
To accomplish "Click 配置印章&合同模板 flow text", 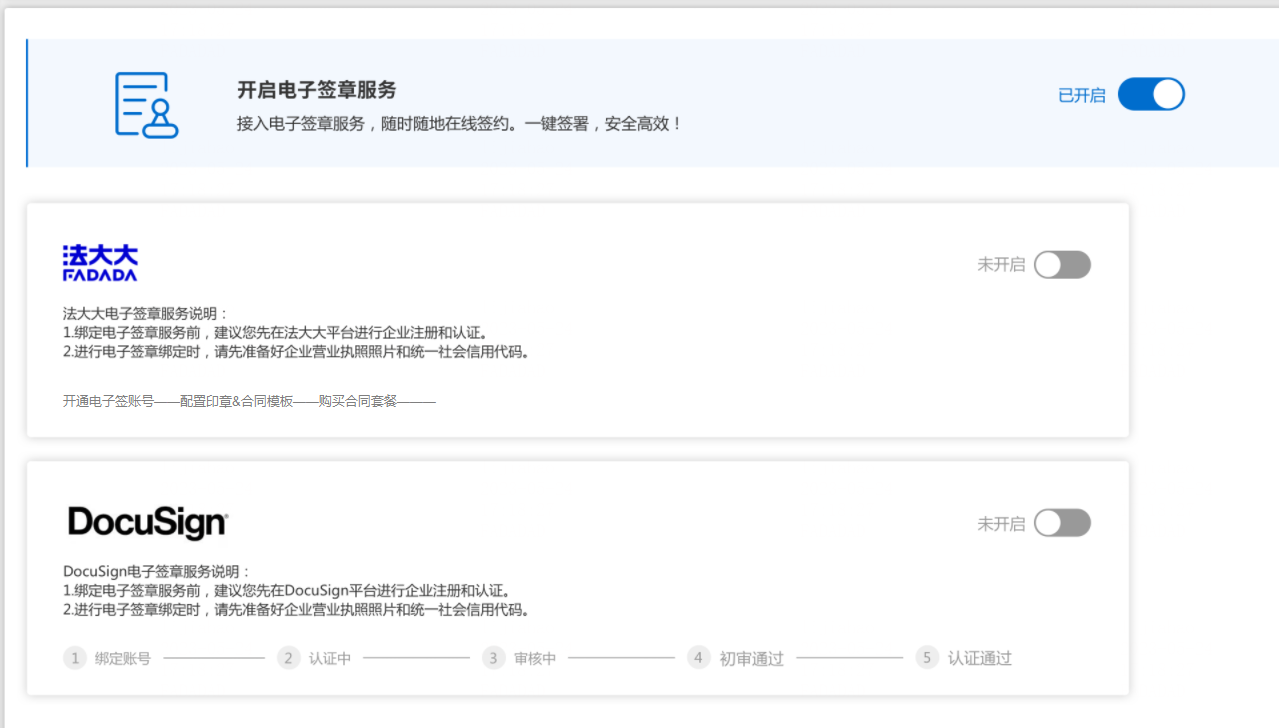I will click(x=237, y=401).
